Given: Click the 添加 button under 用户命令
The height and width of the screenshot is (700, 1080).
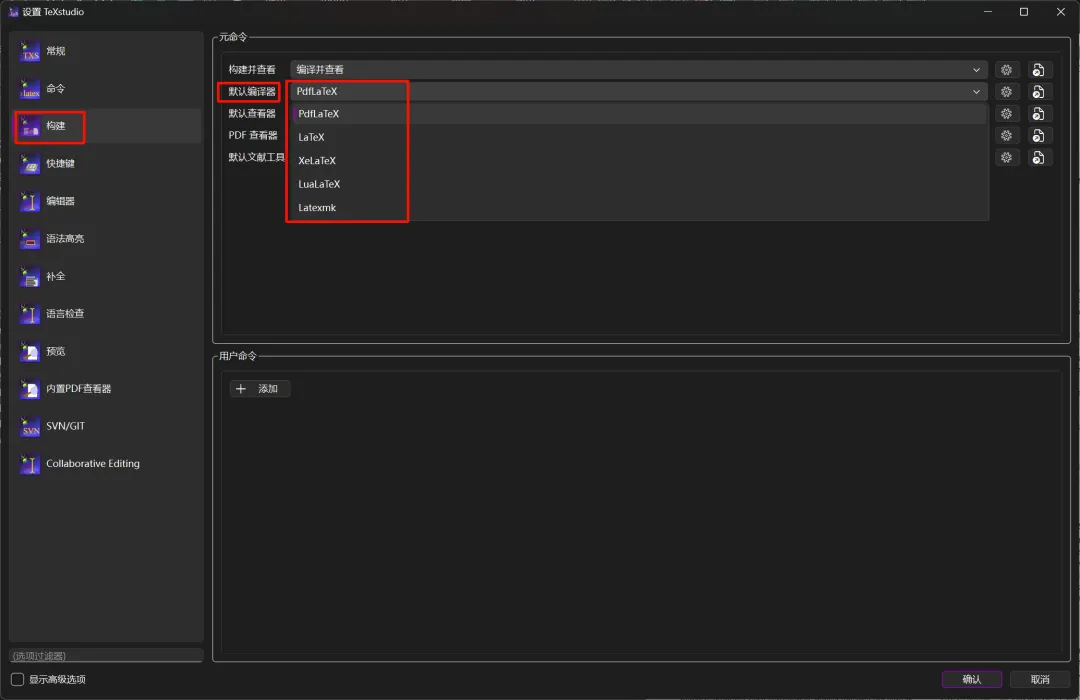Looking at the screenshot, I should (260, 389).
